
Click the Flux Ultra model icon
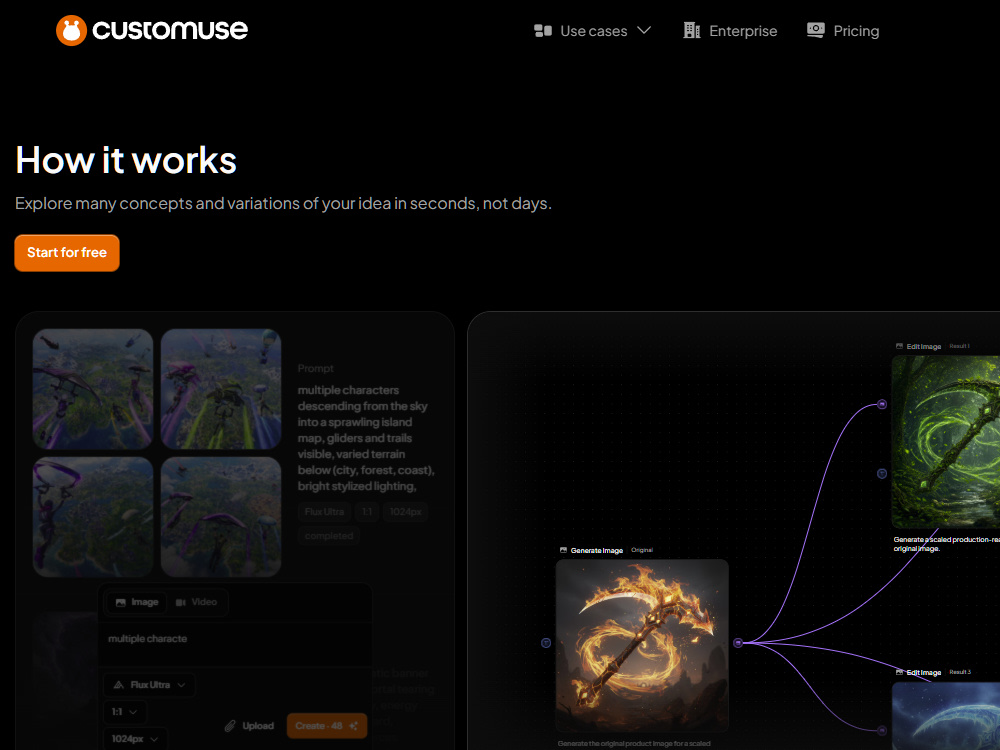[x=119, y=685]
